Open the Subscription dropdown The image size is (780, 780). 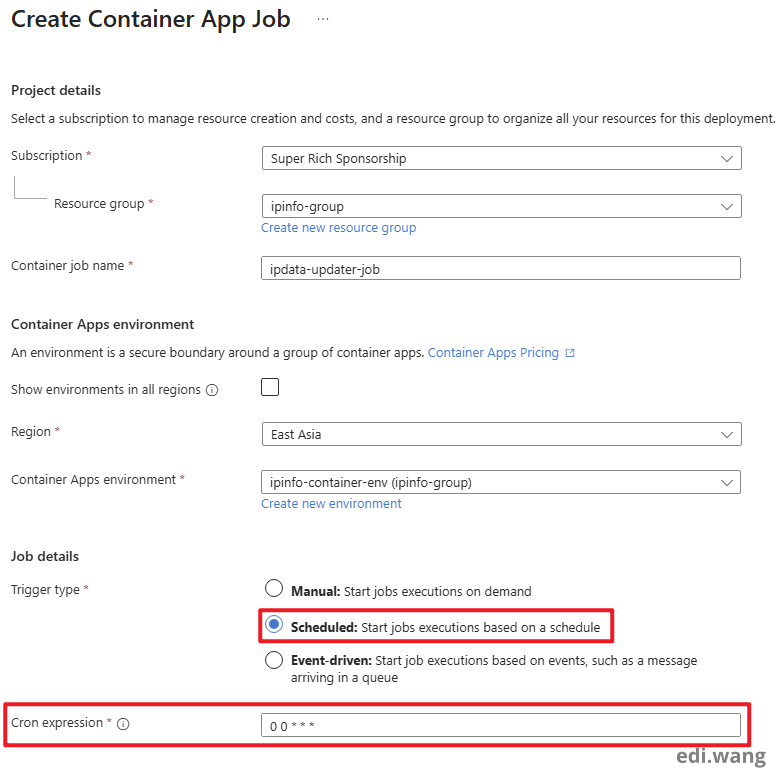(500, 158)
